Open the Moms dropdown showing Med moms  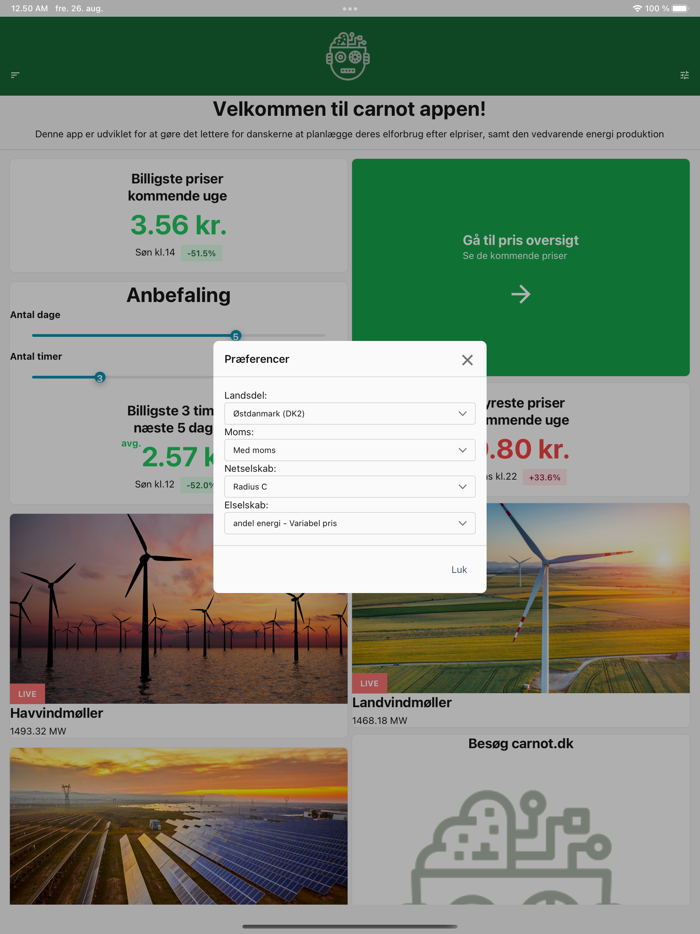[x=350, y=450]
